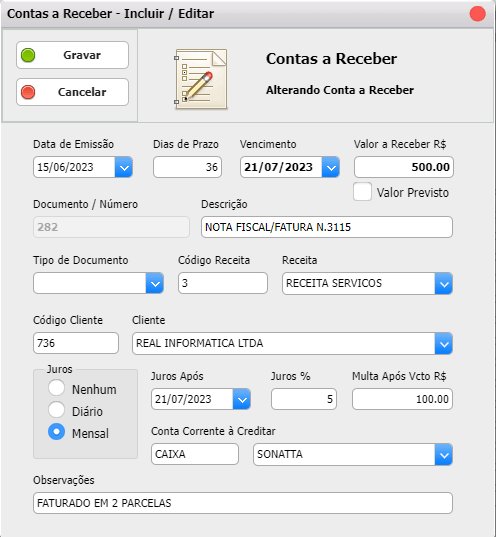Click the RECEITA SERVICOS combo box text
Screen dimensions: 496x537
tap(334, 284)
